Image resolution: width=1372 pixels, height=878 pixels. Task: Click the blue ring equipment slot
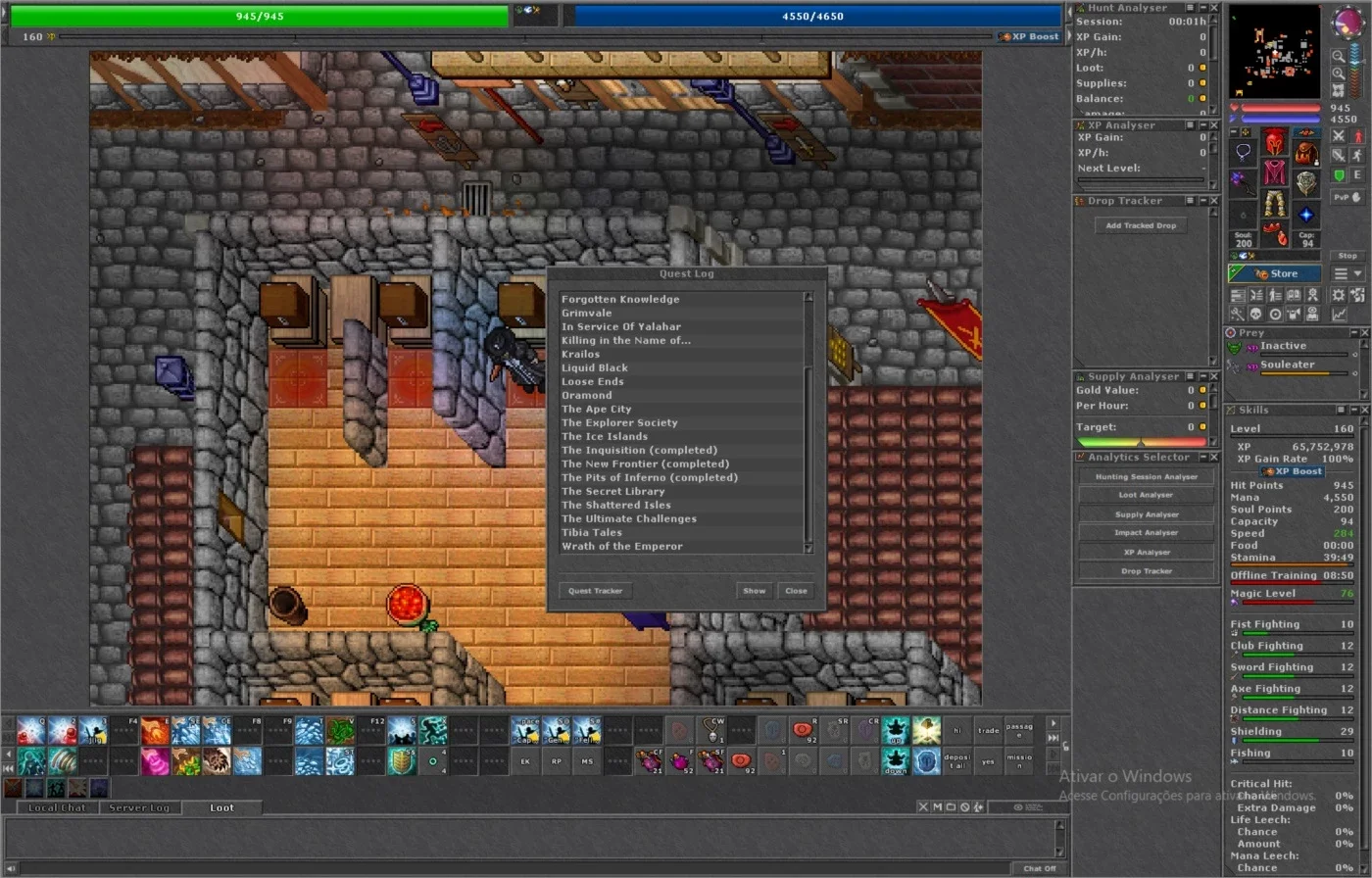pyautogui.click(x=1307, y=215)
